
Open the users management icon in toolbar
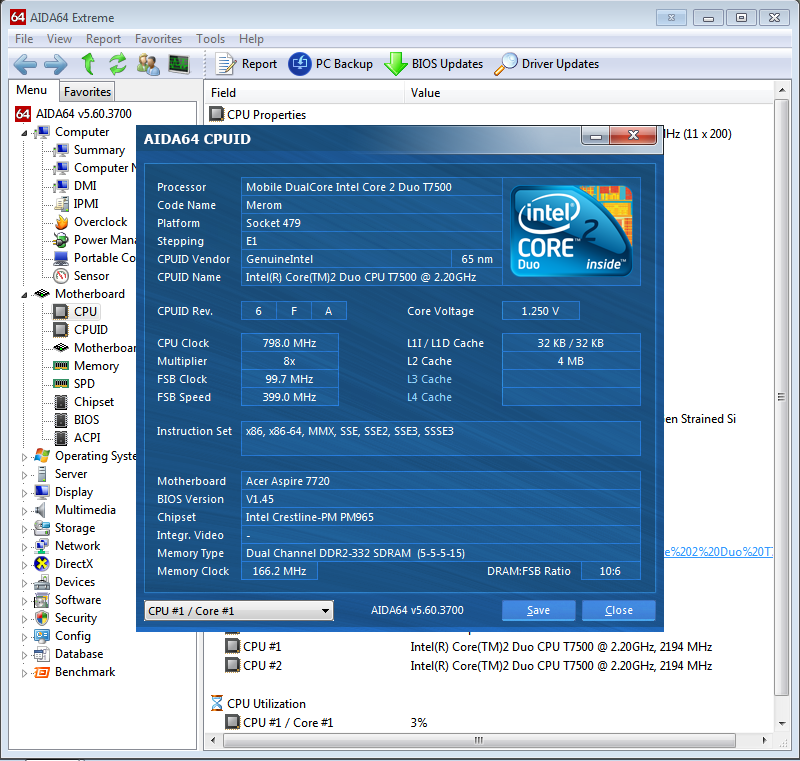pos(148,64)
